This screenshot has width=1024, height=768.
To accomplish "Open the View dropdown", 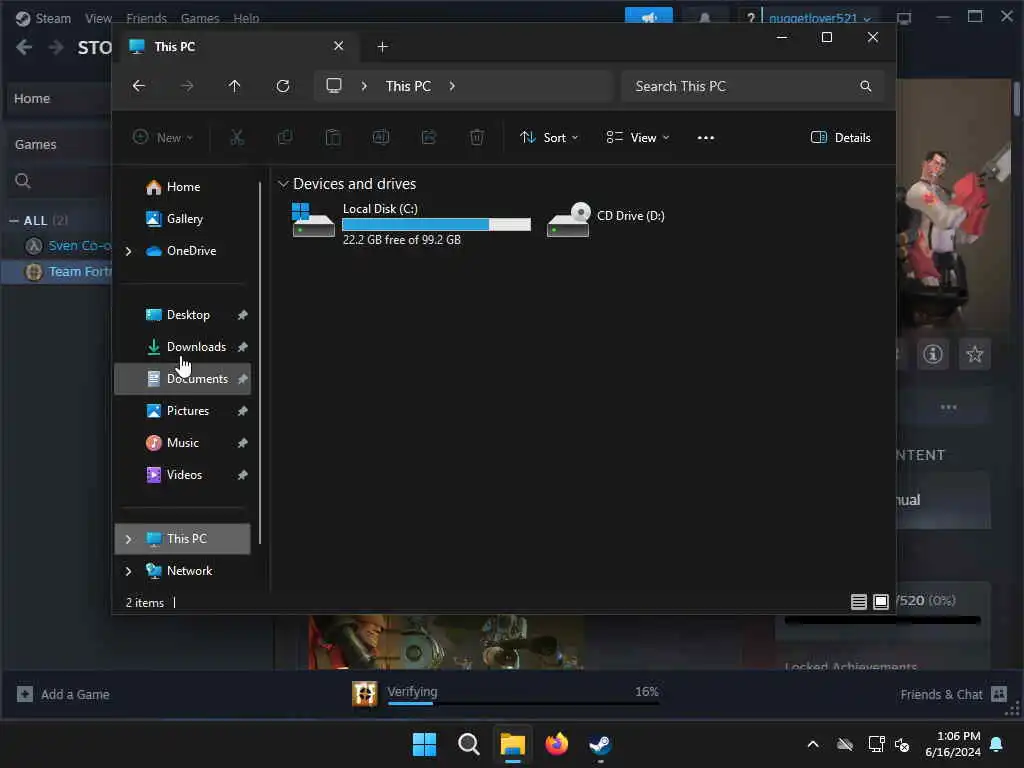I will coord(637,137).
